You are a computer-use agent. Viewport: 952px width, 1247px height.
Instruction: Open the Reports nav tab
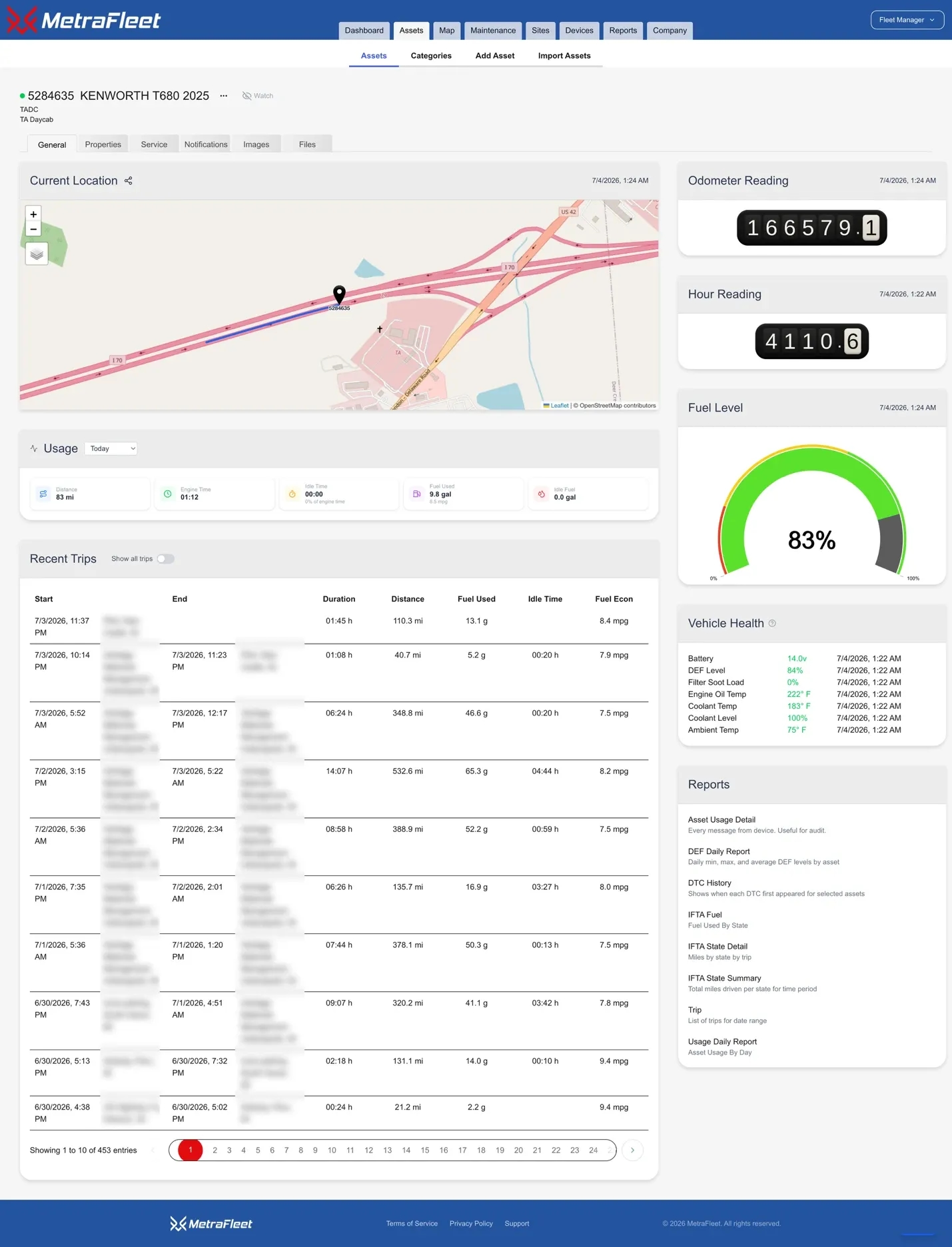click(x=624, y=31)
